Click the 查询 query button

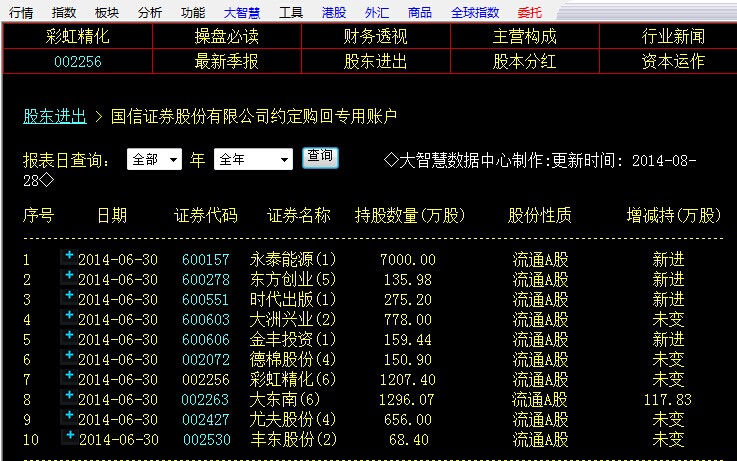click(x=320, y=157)
